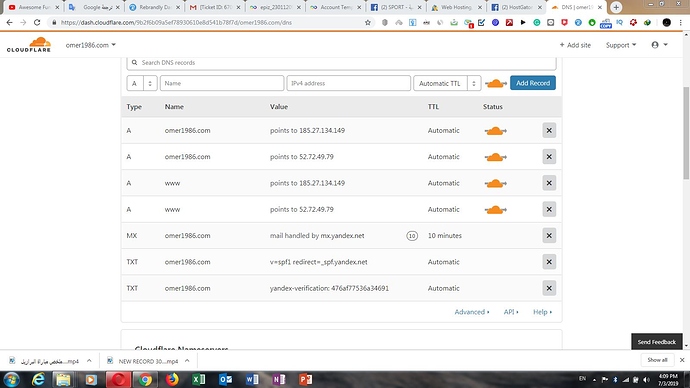Click the volume icon in system tray
The width and height of the screenshot is (690, 388).
click(646, 380)
